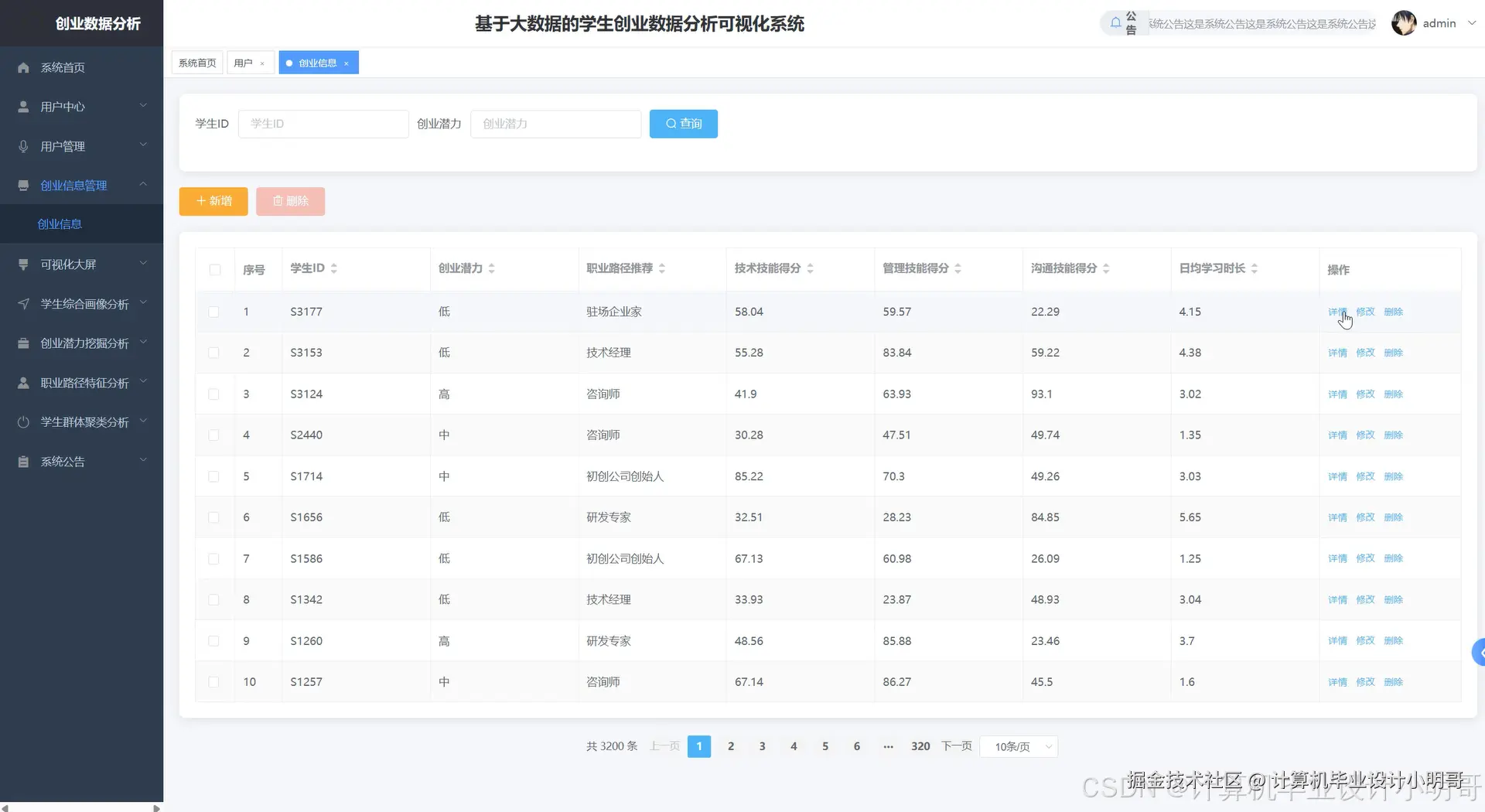
Task: Open the 10条/页 page size dropdown
Action: coord(1019,746)
